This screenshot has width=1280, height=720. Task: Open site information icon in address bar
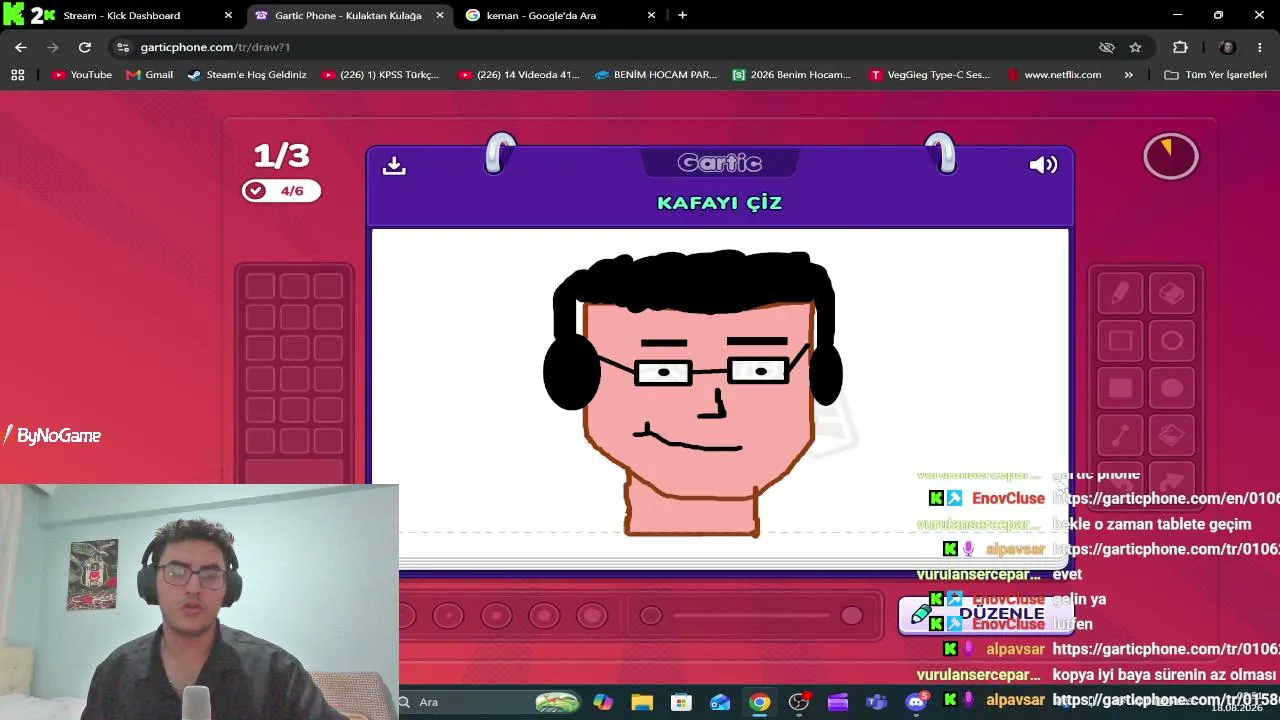tap(122, 47)
